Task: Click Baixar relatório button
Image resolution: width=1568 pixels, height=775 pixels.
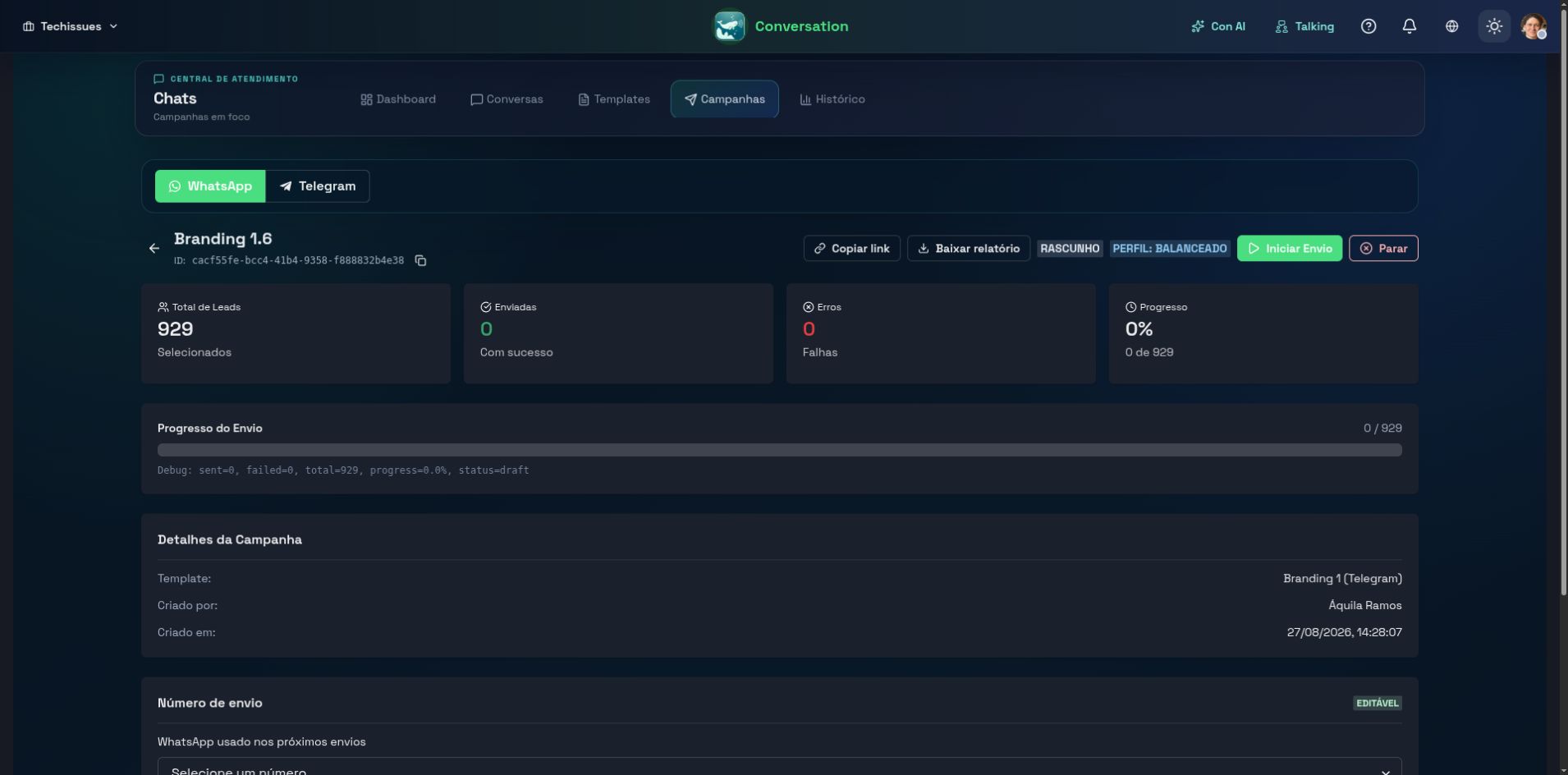Action: tap(969, 248)
